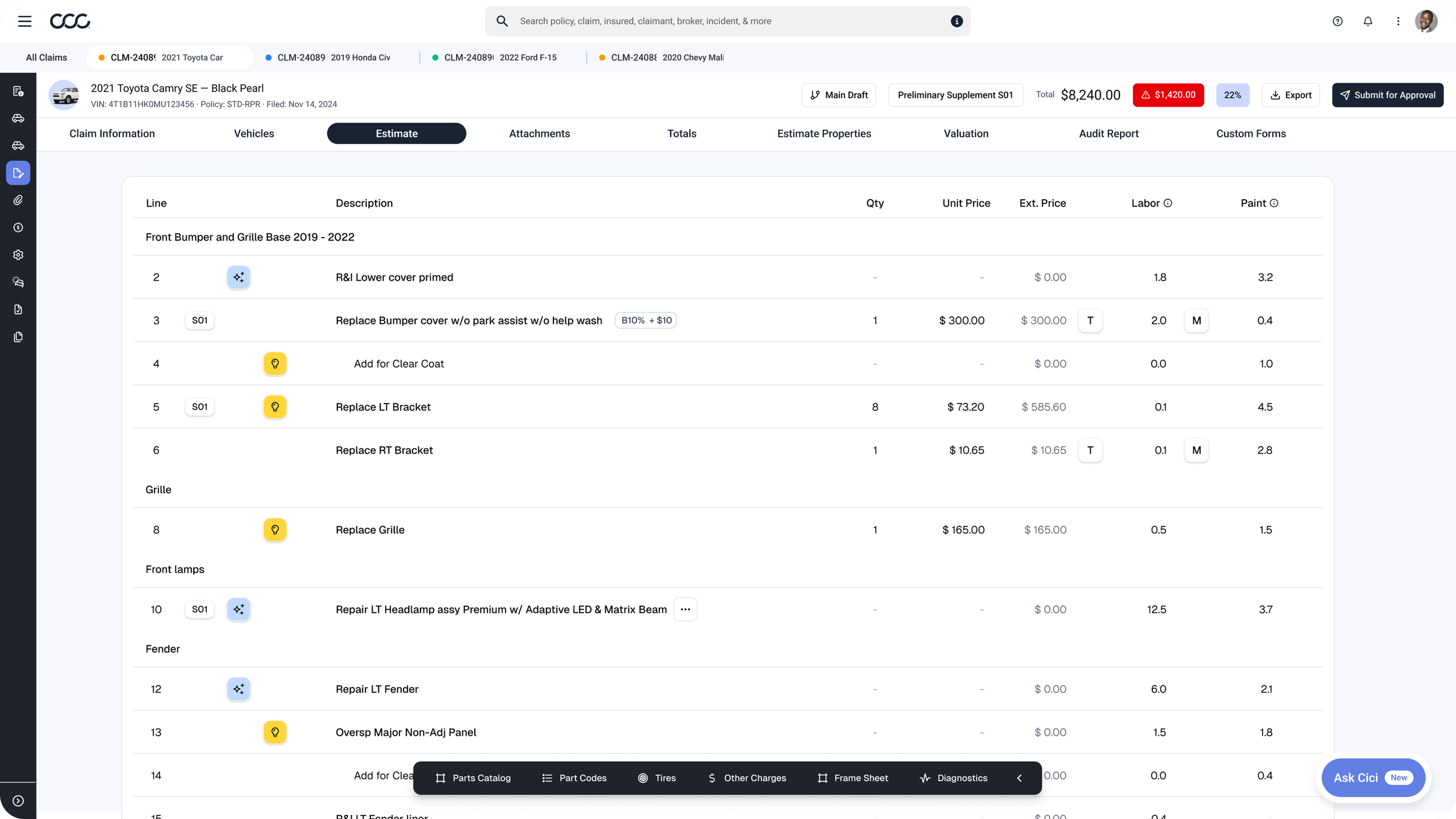Viewport: 1456px width, 819px height.
Task: Toggle T flag on Replace Bumper cover row
Action: click(x=1090, y=320)
